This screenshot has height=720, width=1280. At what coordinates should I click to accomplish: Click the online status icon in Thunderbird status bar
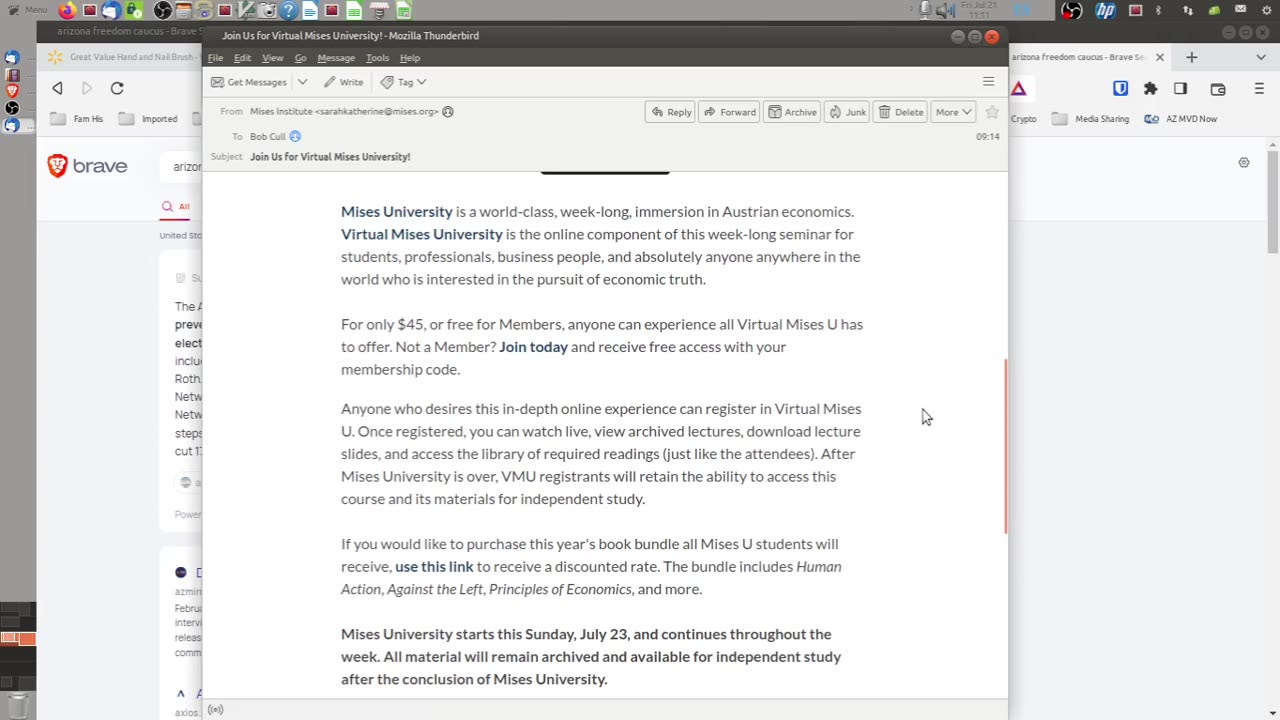click(215, 710)
